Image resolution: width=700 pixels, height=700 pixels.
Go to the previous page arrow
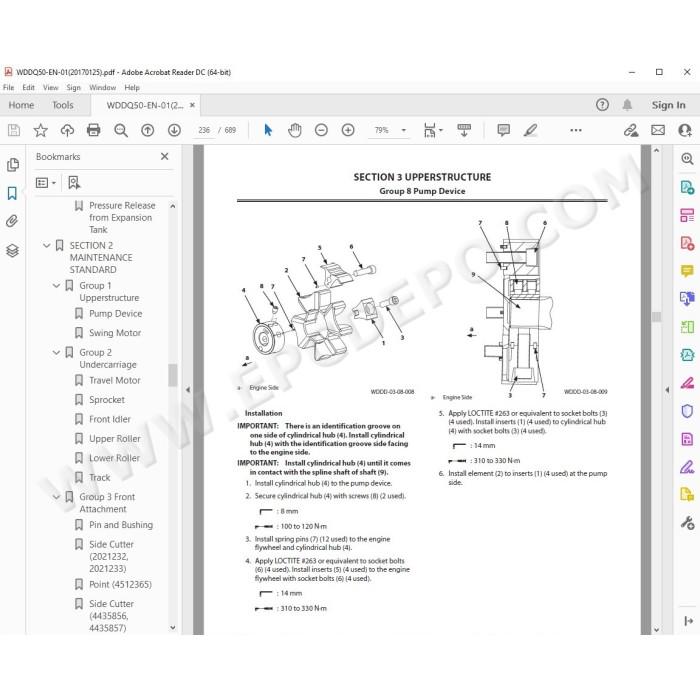(147, 130)
